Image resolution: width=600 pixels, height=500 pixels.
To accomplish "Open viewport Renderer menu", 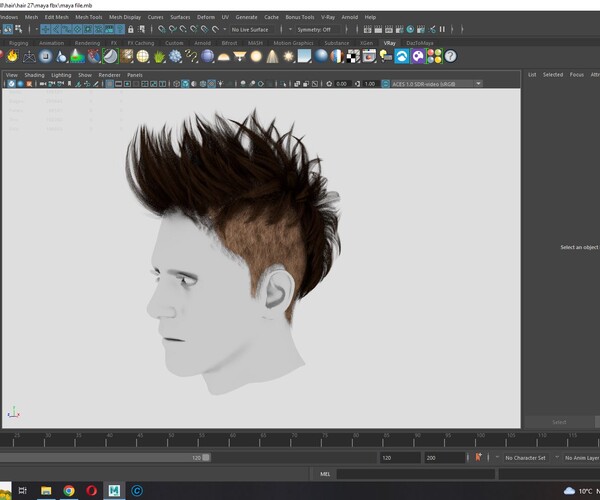I will point(109,75).
